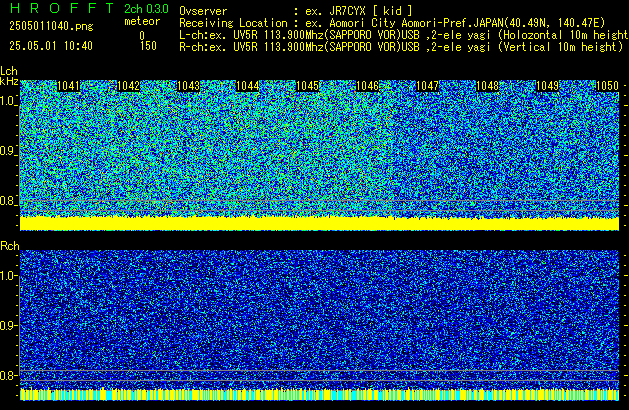Image resolution: width=629 pixels, height=410 pixels.
Task: Click the '2ch 0.3.0' version text
Action: pyautogui.click(x=146, y=9)
